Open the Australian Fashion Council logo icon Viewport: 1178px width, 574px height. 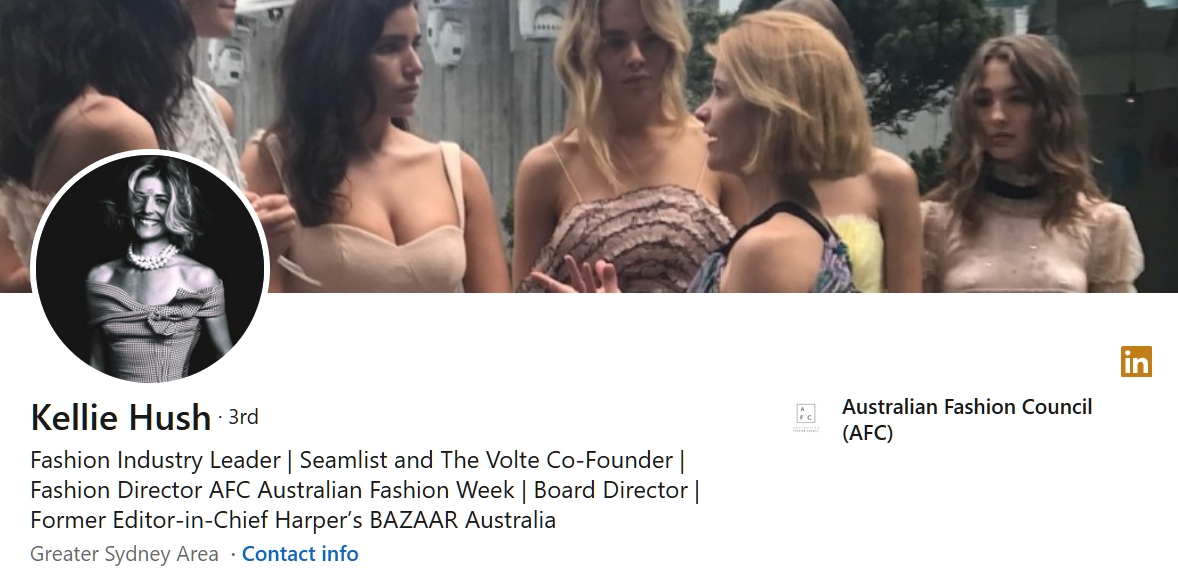[x=805, y=418]
